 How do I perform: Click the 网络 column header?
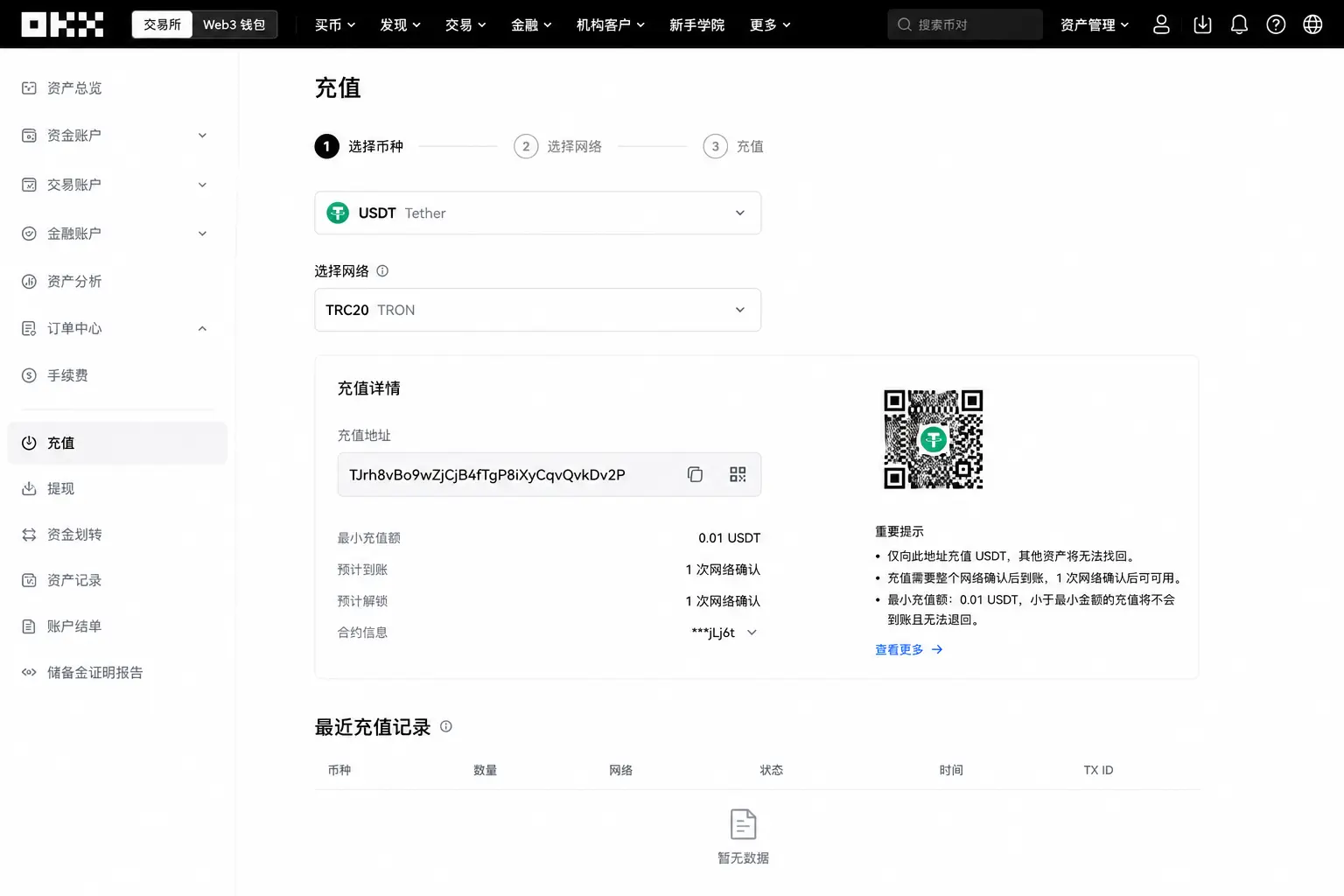(x=621, y=770)
